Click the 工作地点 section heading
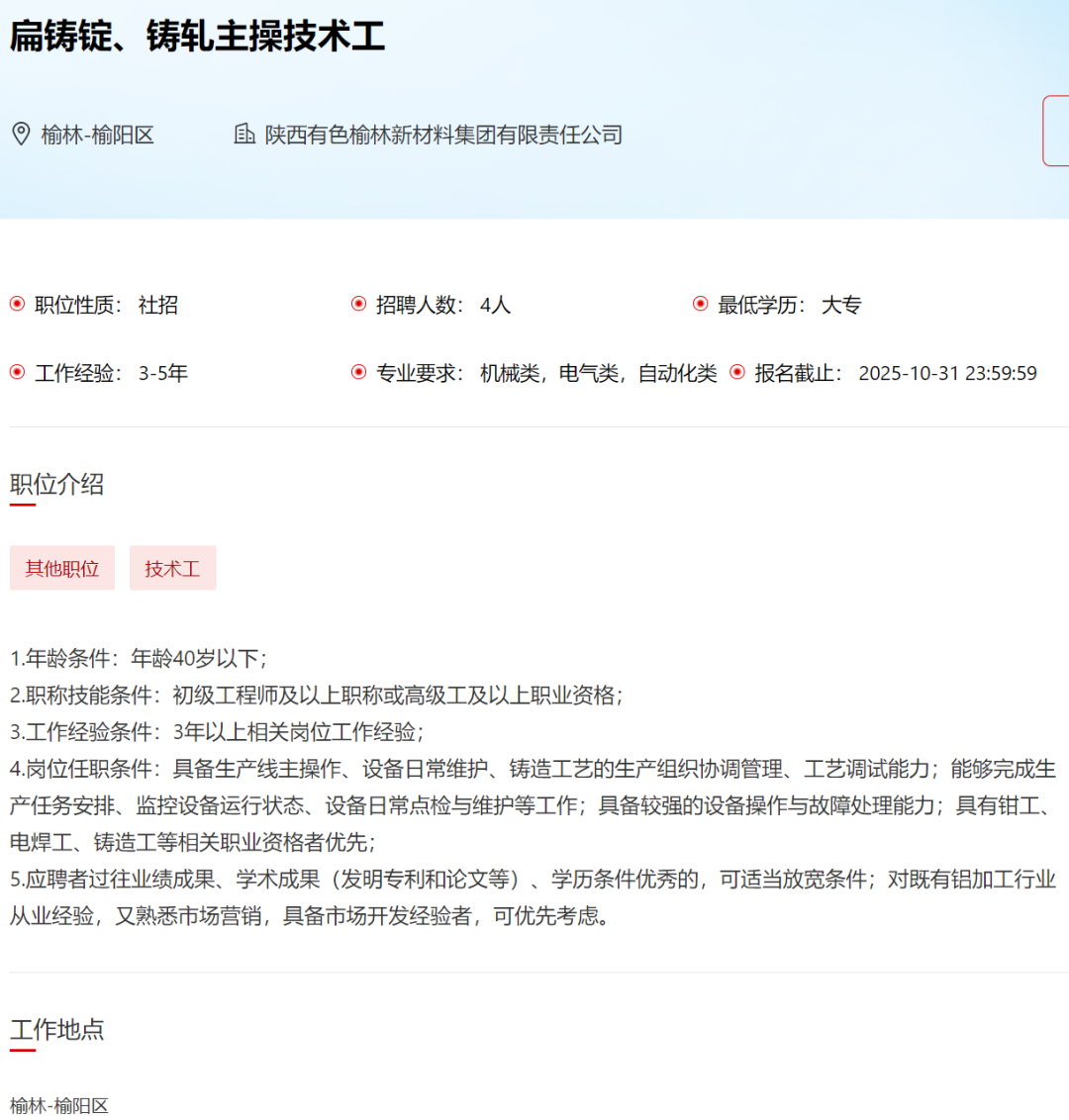 [56, 1029]
